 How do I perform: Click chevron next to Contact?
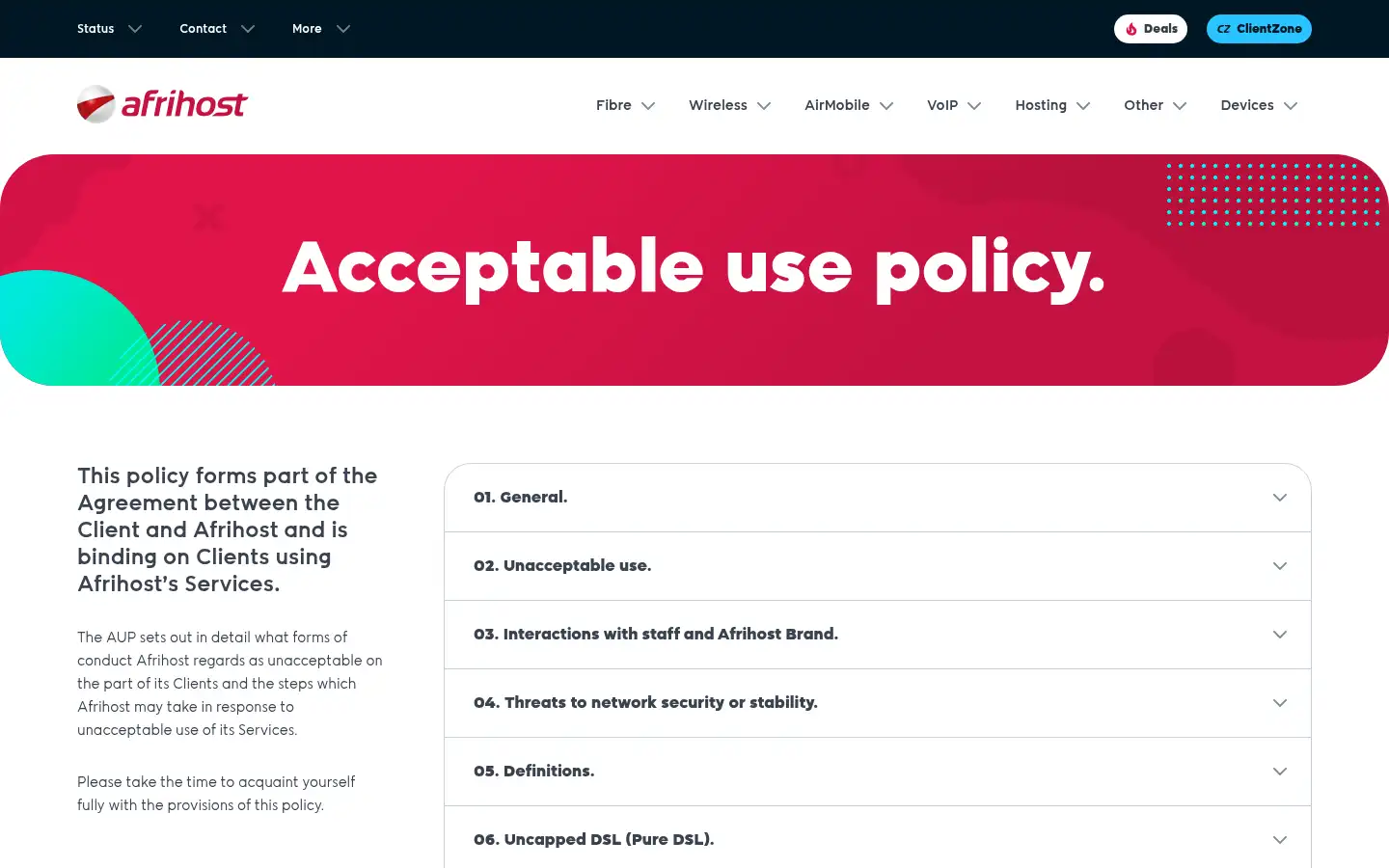pyautogui.click(x=248, y=29)
